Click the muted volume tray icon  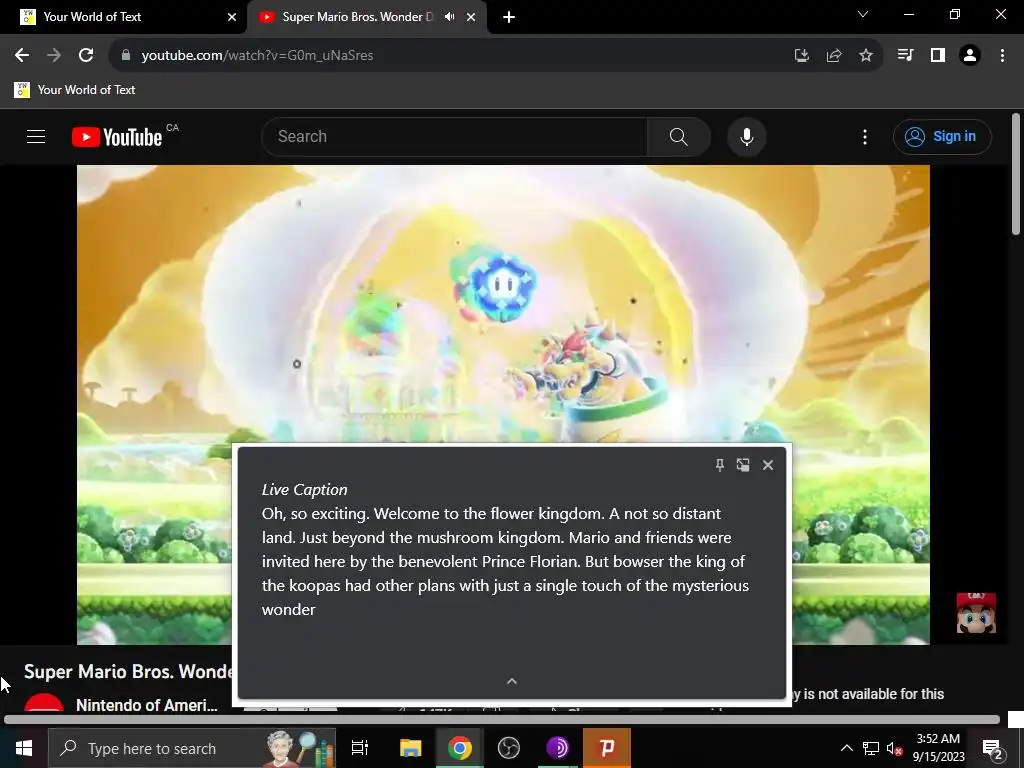click(x=894, y=748)
